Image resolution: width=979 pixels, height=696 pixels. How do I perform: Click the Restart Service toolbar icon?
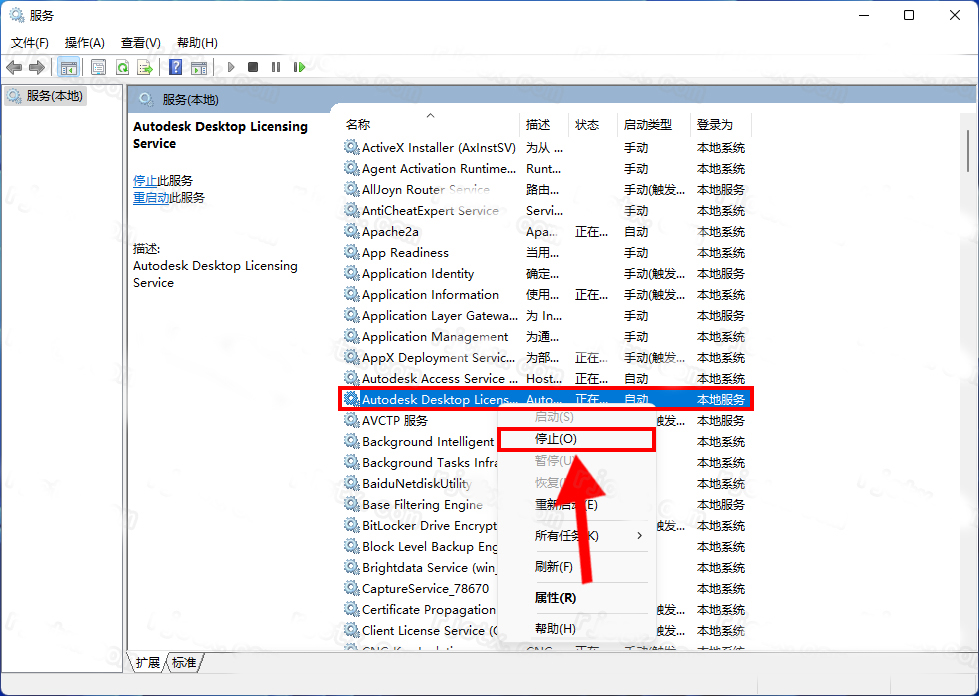pos(299,67)
